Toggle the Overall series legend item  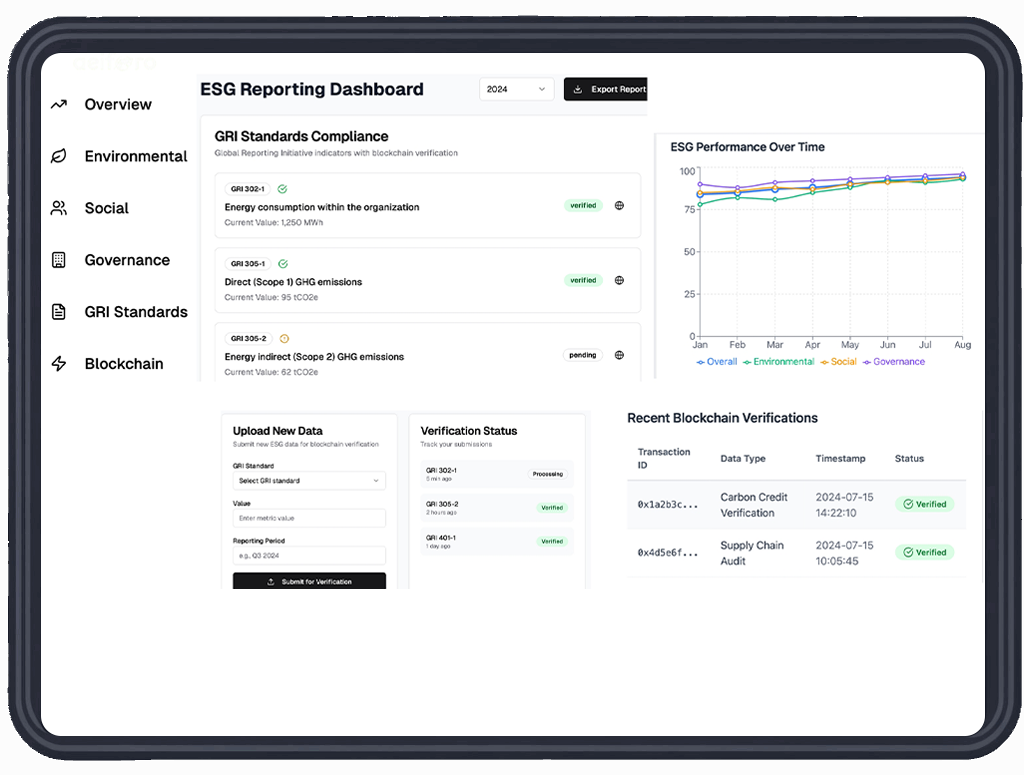[717, 362]
